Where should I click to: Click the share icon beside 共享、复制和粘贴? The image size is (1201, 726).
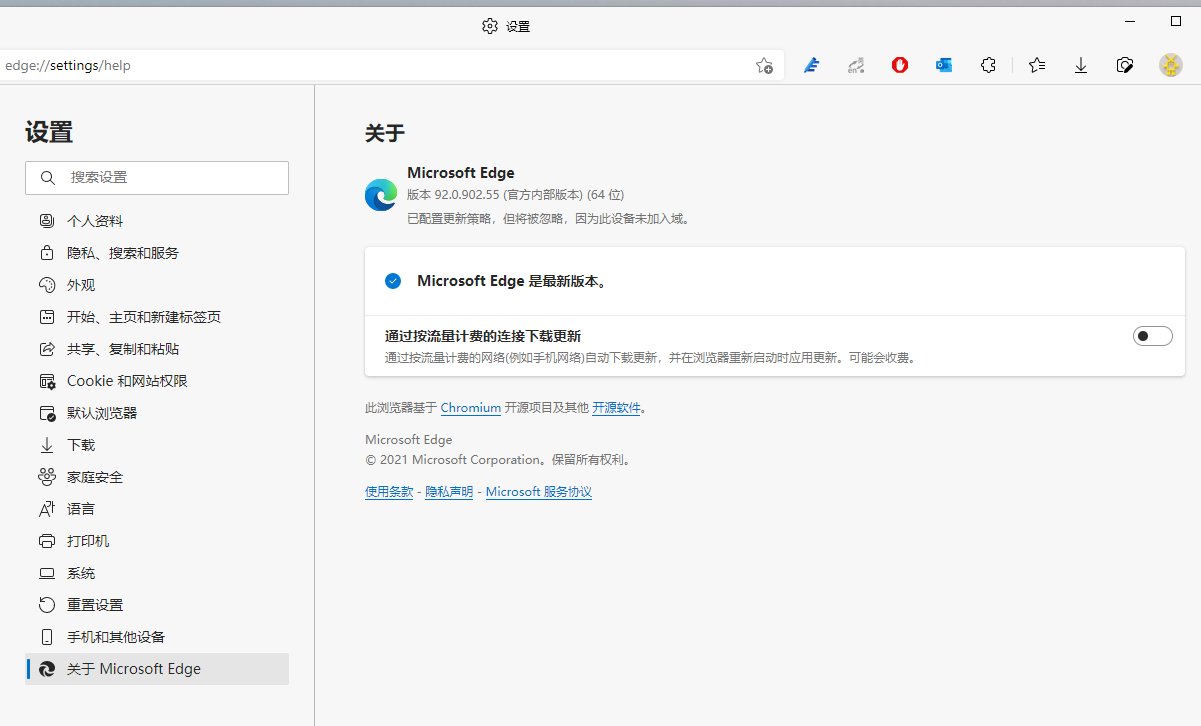tap(46, 349)
